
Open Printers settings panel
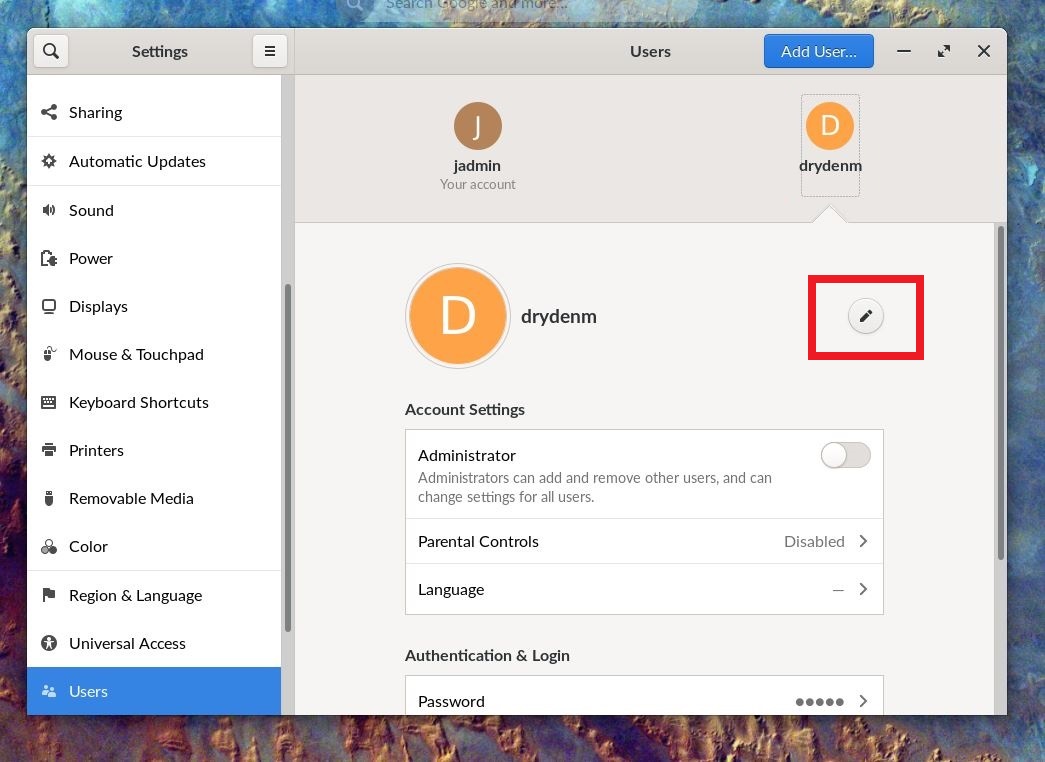pyautogui.click(x=154, y=450)
